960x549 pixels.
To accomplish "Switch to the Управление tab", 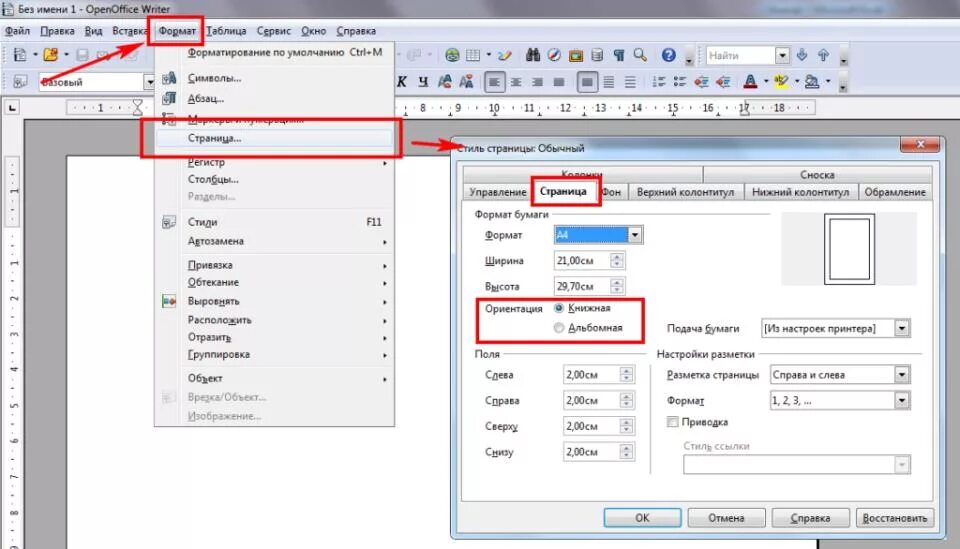I will tap(497, 192).
